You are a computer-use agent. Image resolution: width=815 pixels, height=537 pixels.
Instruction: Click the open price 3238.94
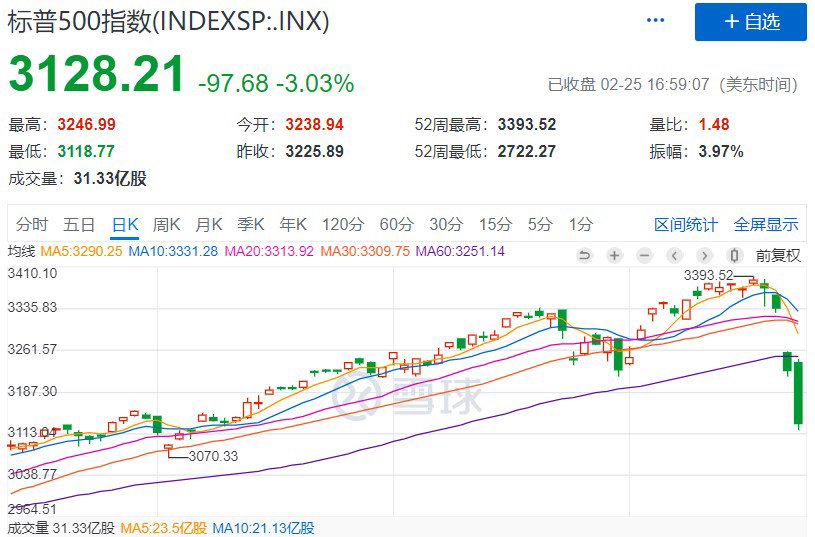pos(314,124)
